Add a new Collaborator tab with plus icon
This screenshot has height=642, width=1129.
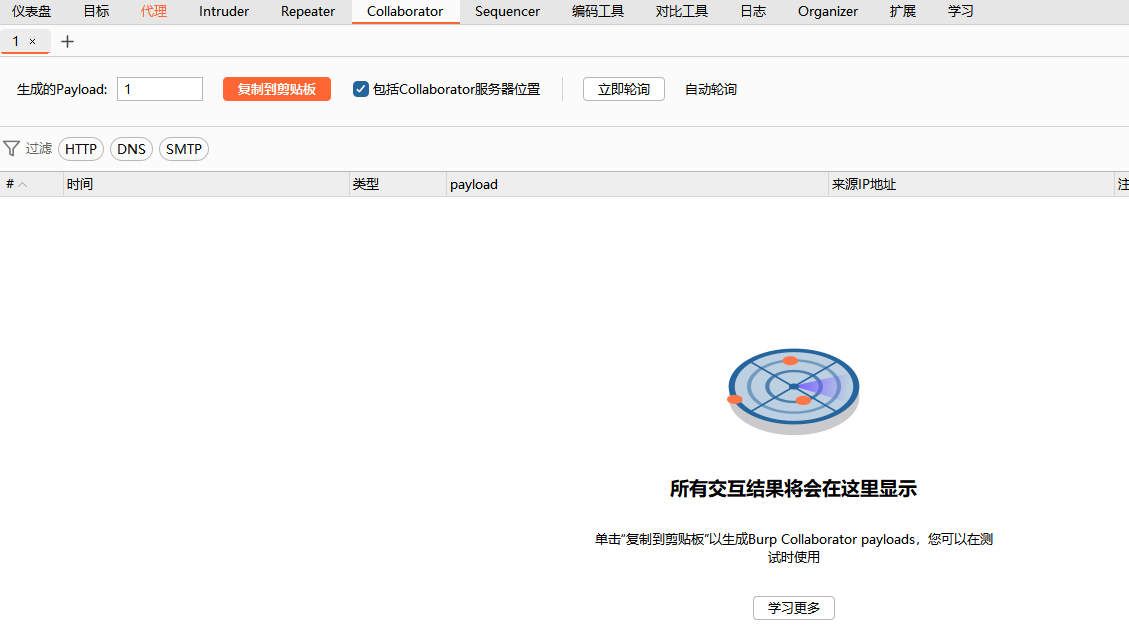[67, 41]
